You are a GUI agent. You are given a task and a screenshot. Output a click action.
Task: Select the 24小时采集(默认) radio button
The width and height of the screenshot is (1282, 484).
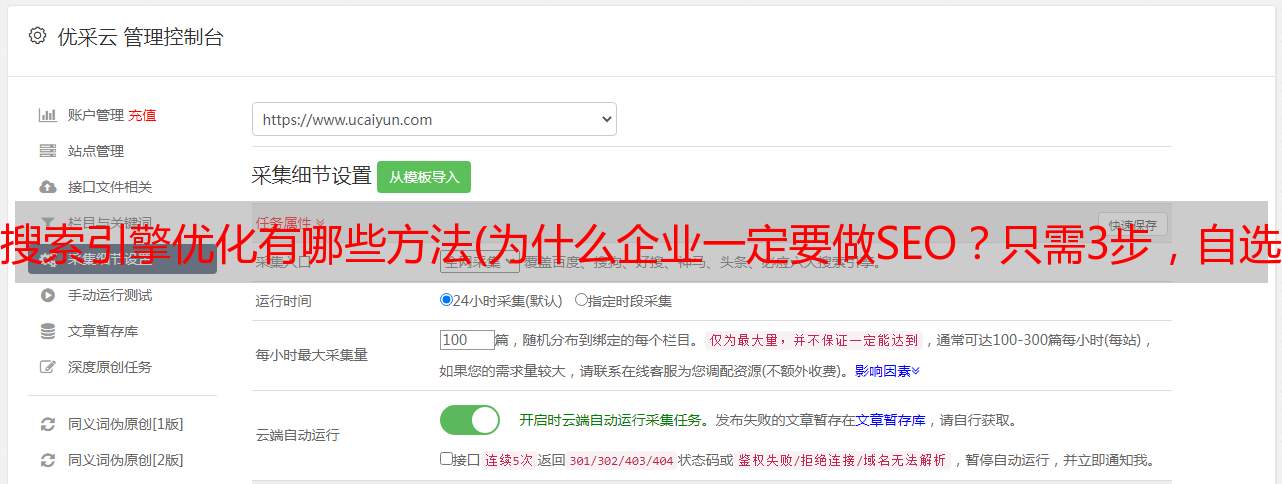446,299
